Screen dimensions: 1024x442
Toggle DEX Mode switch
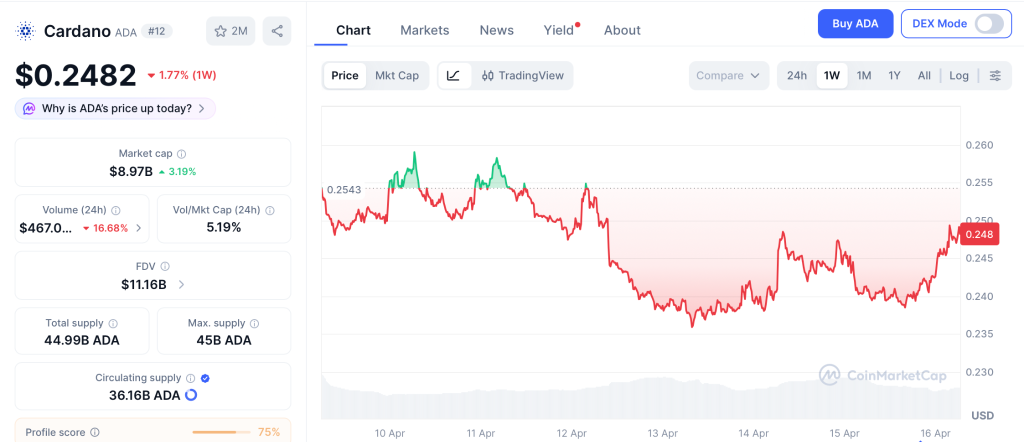coord(988,24)
